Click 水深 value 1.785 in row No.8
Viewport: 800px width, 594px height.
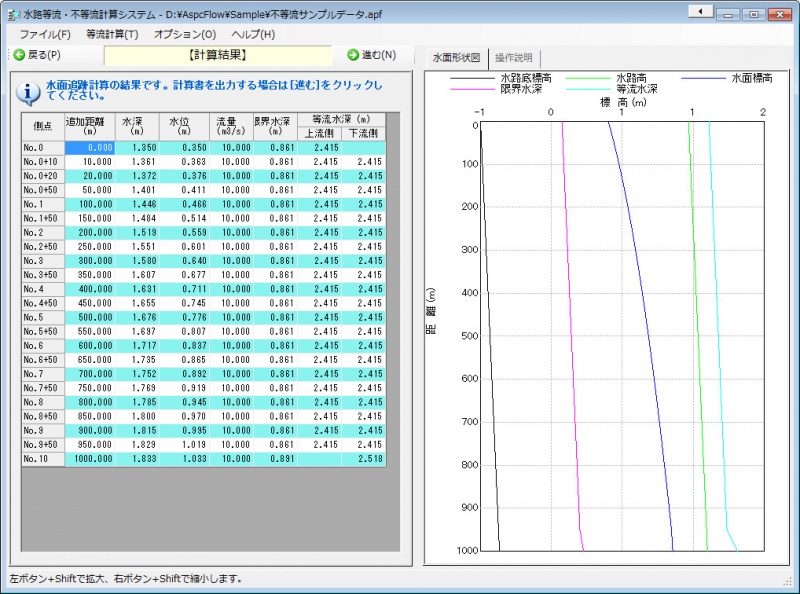137,402
